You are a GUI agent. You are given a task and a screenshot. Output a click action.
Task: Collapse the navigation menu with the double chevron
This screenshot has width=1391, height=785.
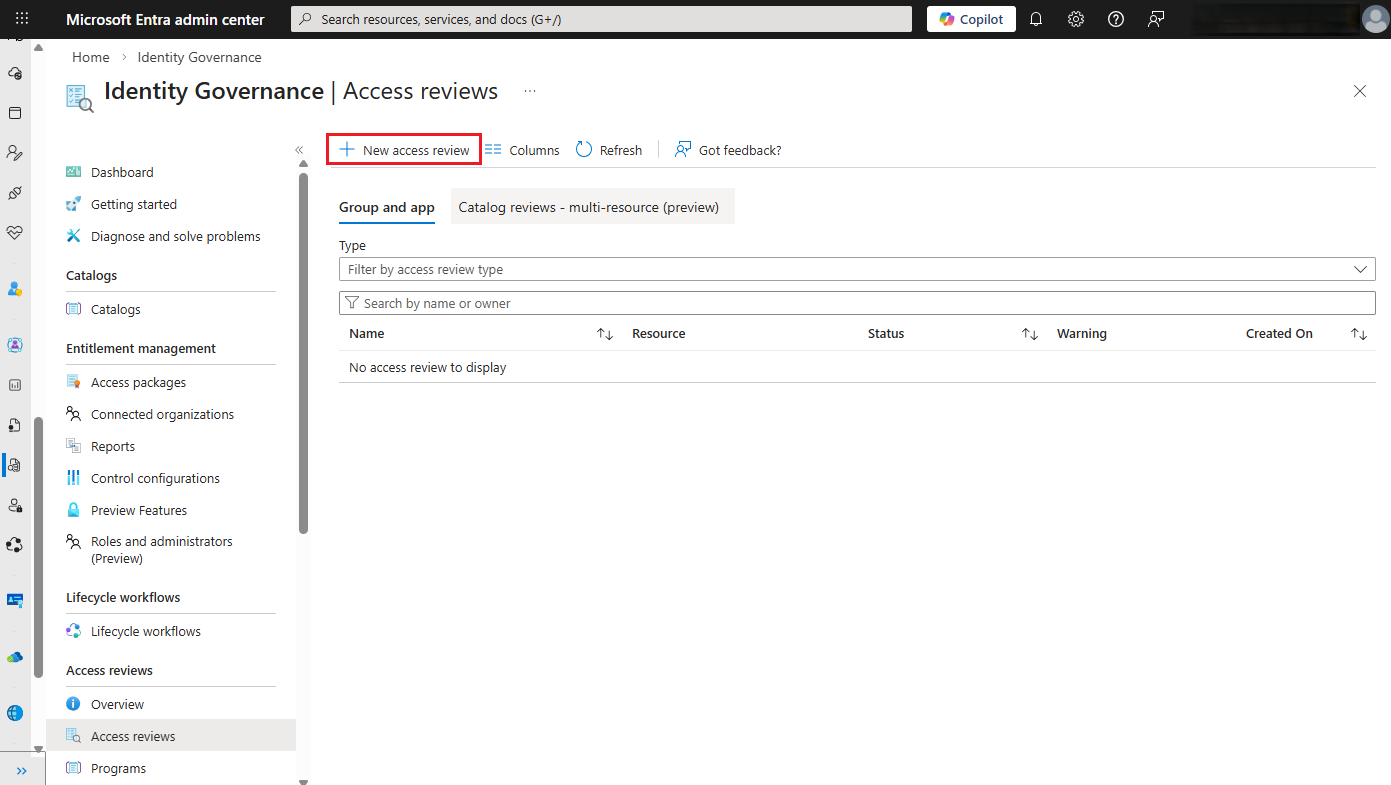(x=299, y=150)
